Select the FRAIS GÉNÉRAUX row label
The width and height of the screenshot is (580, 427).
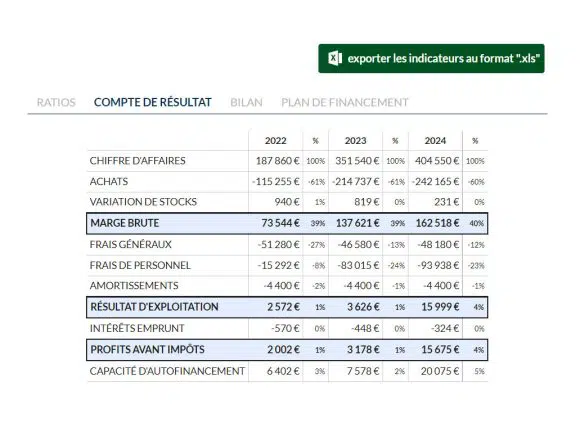(x=131, y=245)
